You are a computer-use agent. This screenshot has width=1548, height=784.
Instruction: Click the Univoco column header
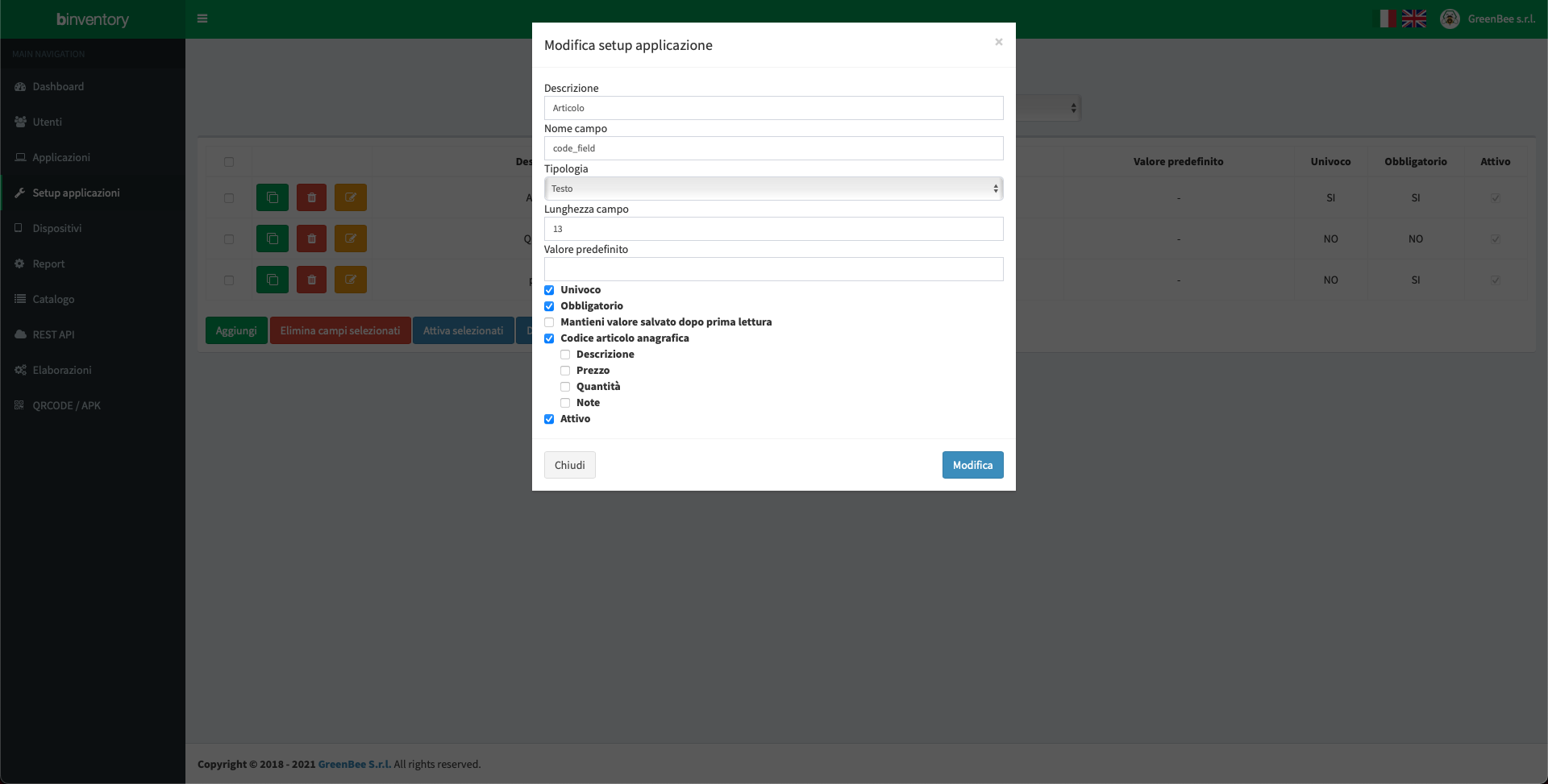click(x=1330, y=162)
